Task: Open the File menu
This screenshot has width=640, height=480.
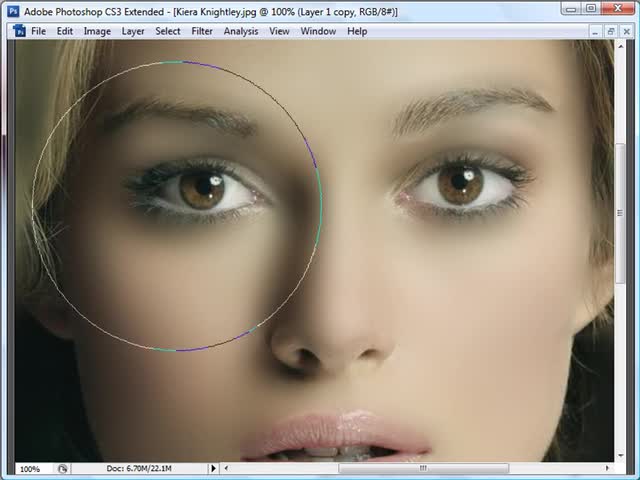Action: coord(38,31)
